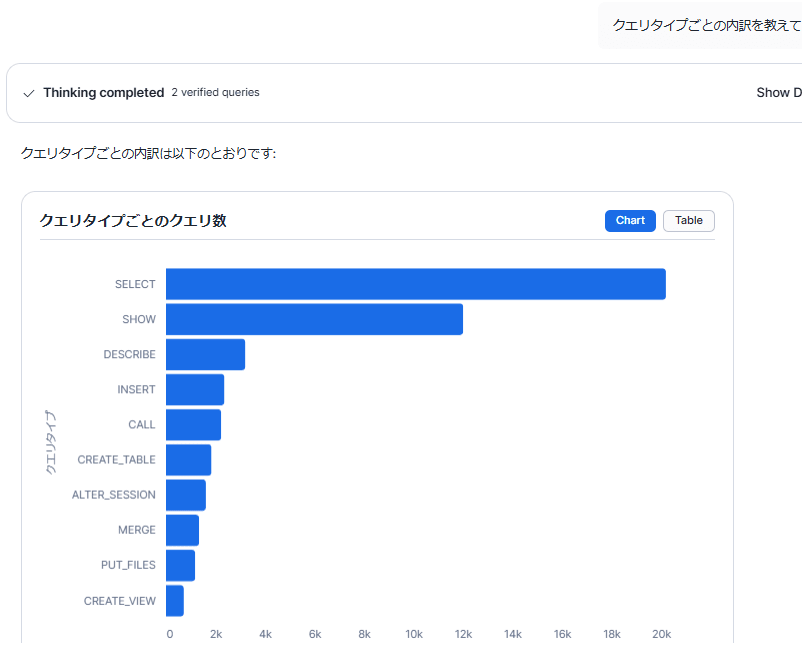This screenshot has width=802, height=659.
Task: Click the SELECT bar in the chart
Action: 415,284
